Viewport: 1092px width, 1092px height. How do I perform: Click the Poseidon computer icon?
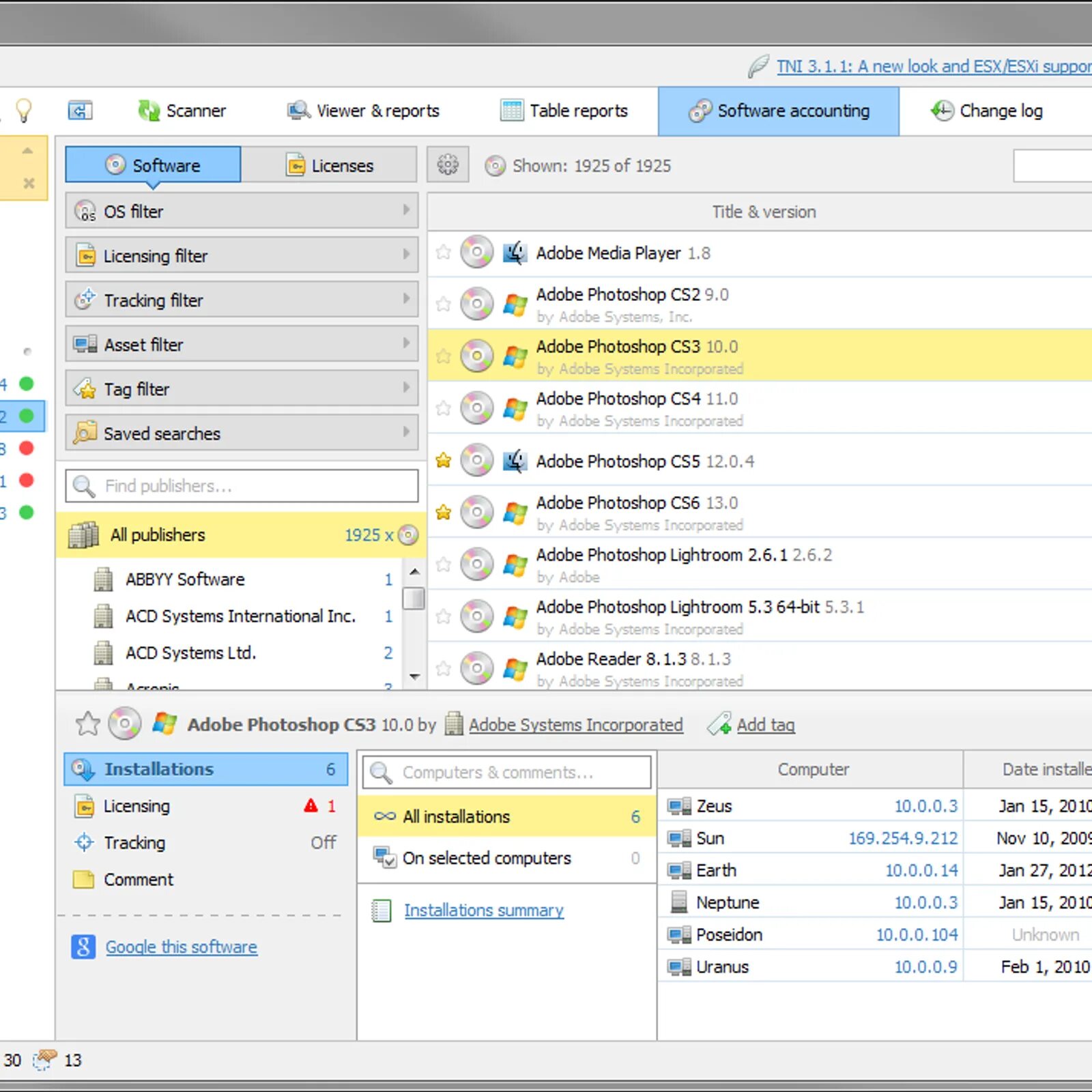tap(679, 934)
